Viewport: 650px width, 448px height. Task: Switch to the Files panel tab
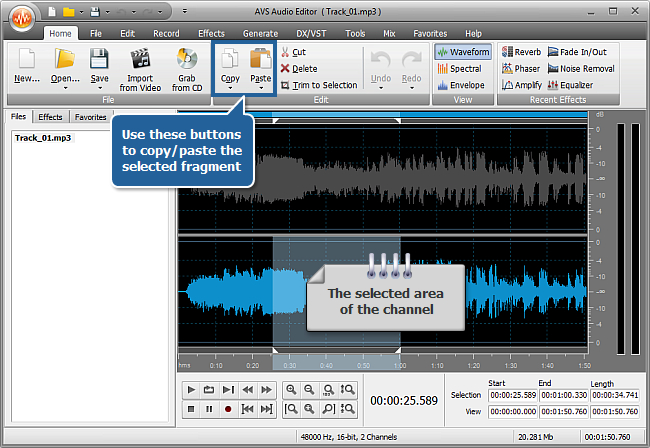(18, 117)
